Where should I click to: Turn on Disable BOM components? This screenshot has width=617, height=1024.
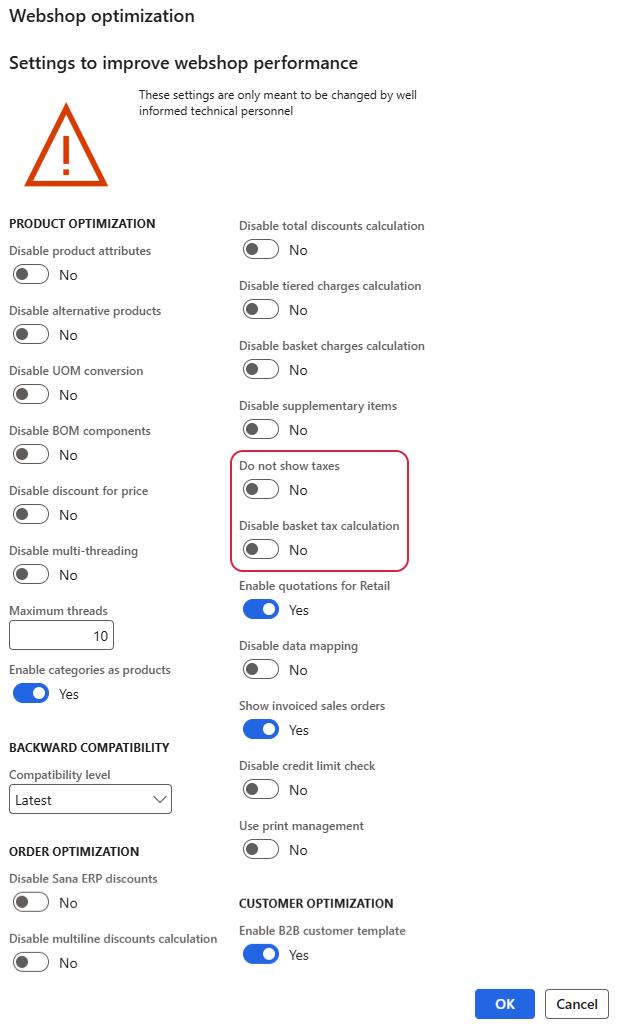[31, 454]
